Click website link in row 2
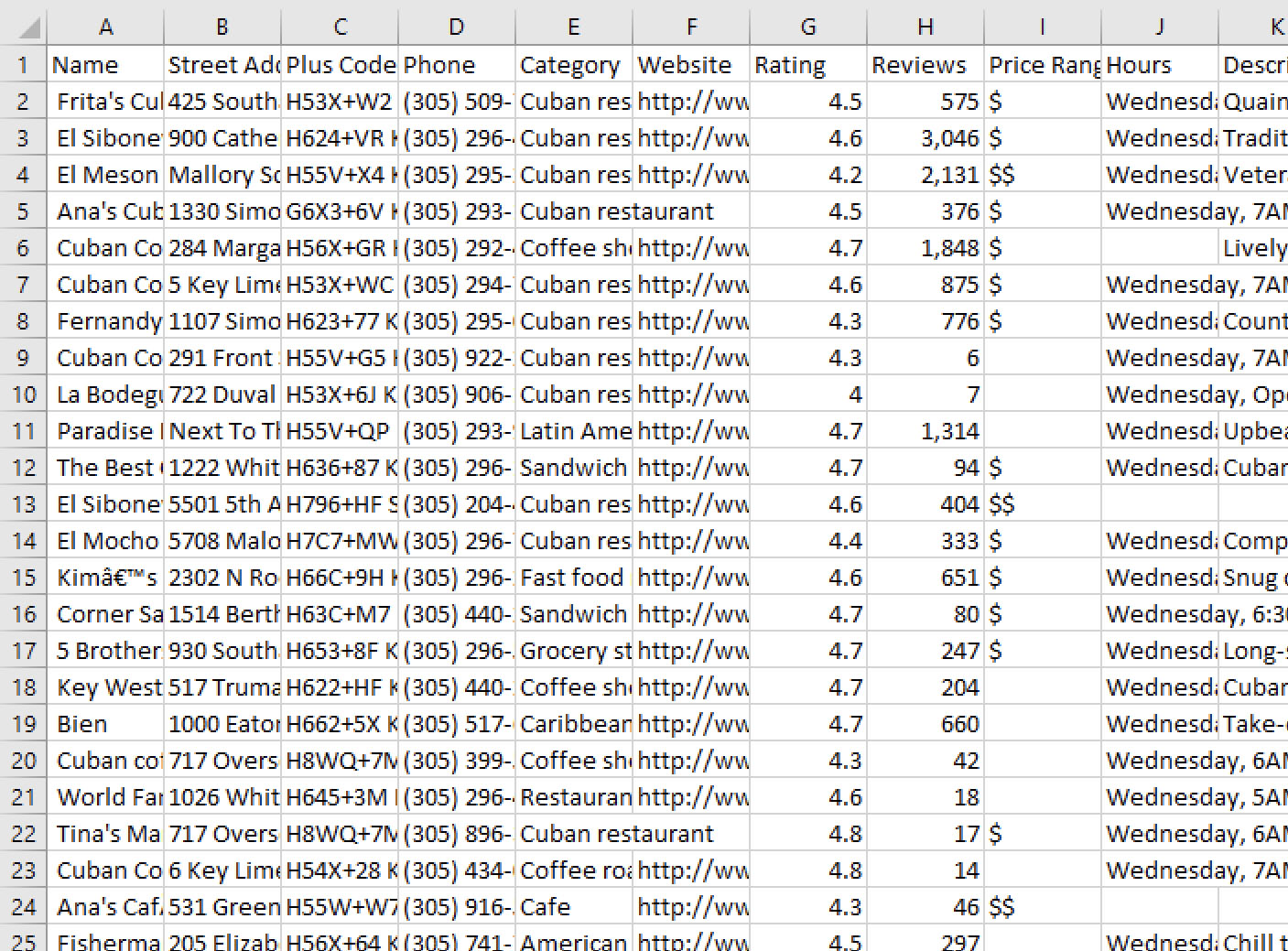Screen dimensions: 1288x951 (691, 102)
